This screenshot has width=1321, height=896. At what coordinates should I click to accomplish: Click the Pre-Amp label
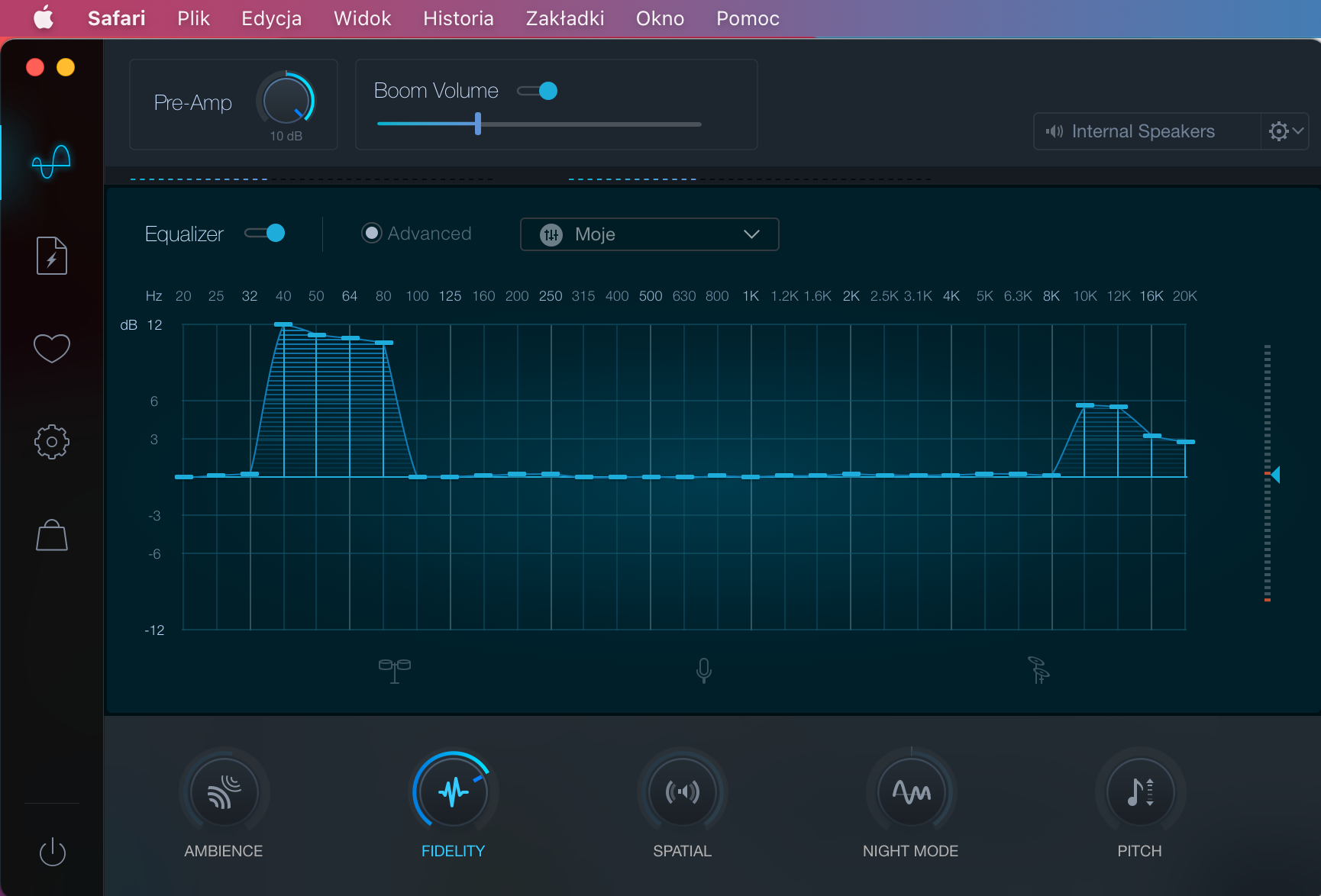click(x=193, y=102)
